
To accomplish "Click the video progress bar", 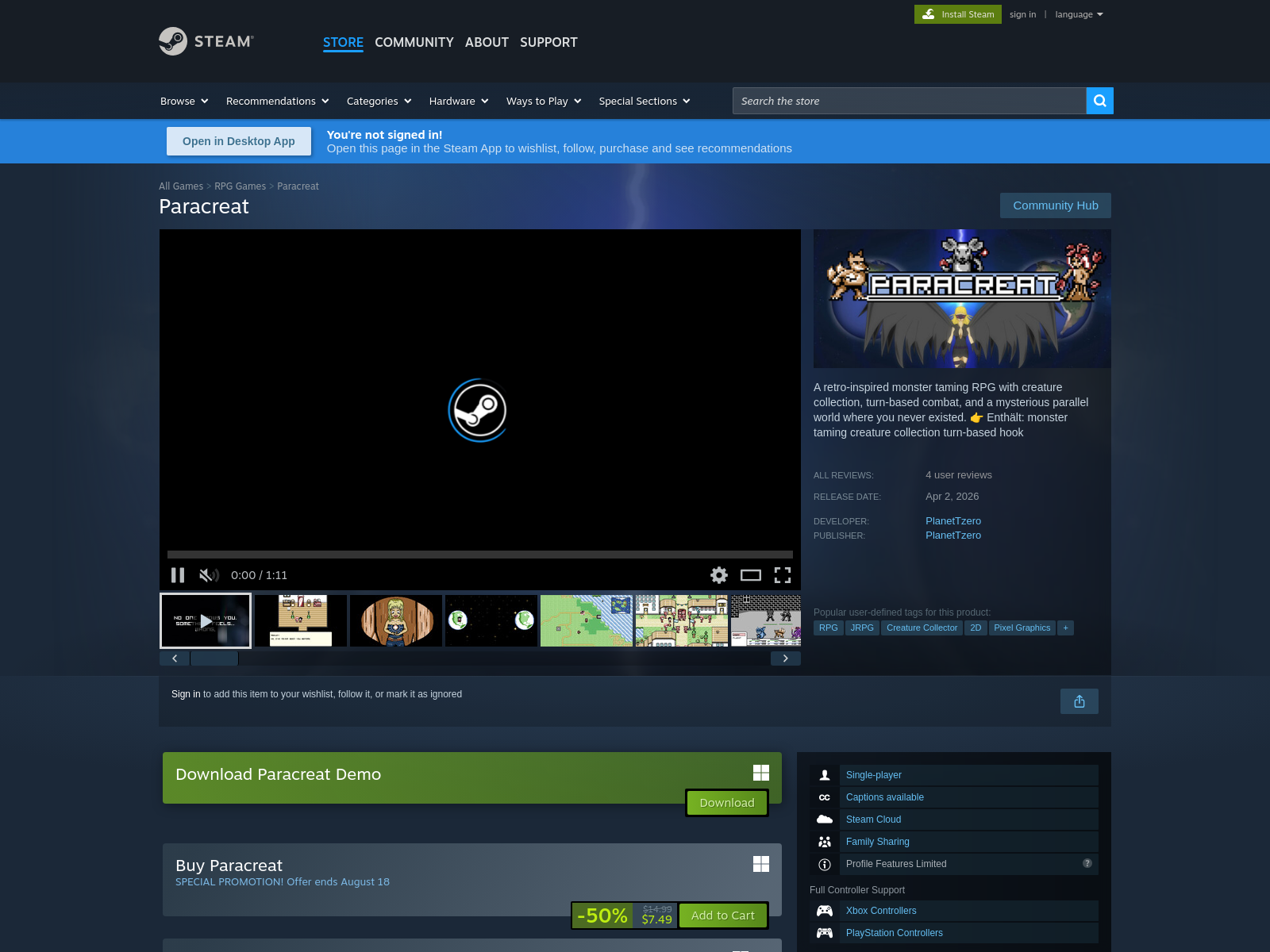I will [x=480, y=555].
